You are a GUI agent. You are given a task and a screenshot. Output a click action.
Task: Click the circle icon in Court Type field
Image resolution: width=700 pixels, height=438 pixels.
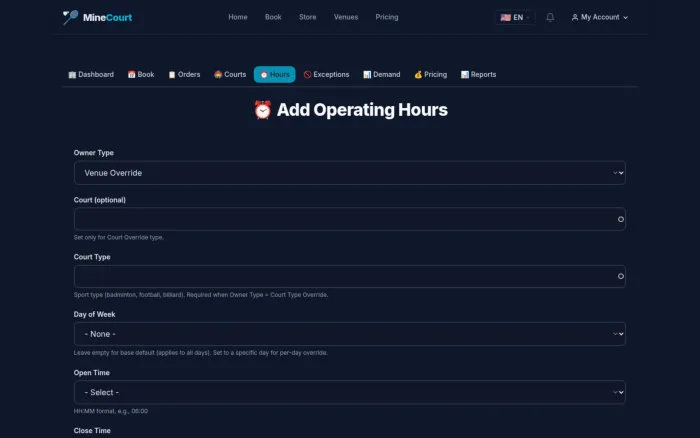tap(621, 276)
